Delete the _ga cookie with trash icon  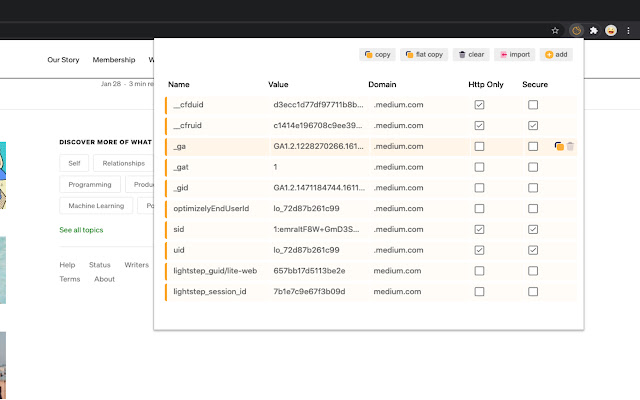(571, 146)
